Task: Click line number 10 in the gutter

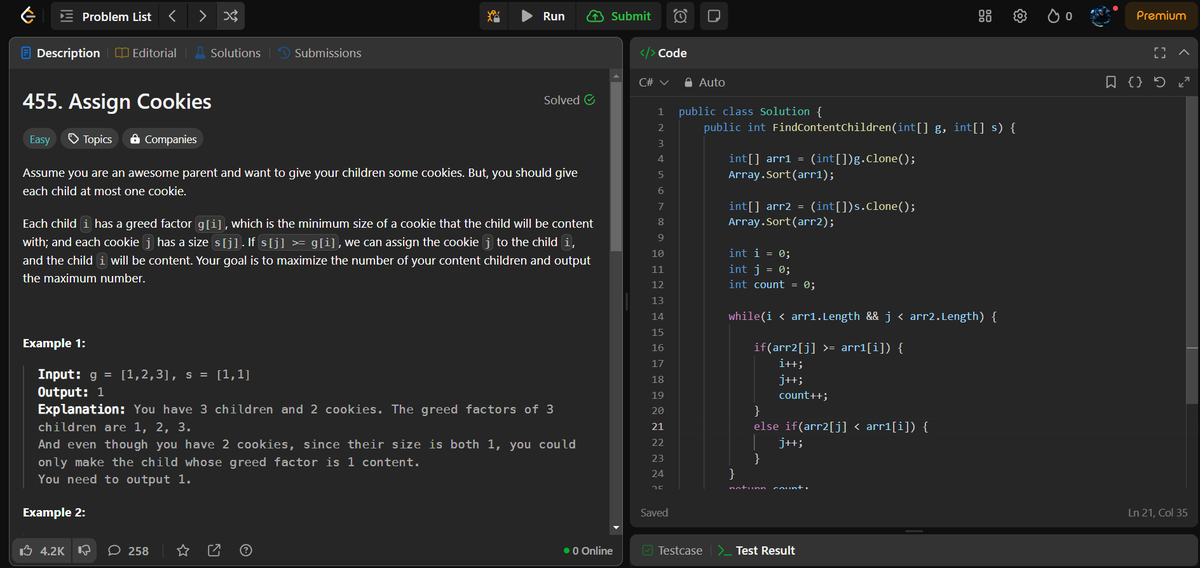Action: coord(657,254)
